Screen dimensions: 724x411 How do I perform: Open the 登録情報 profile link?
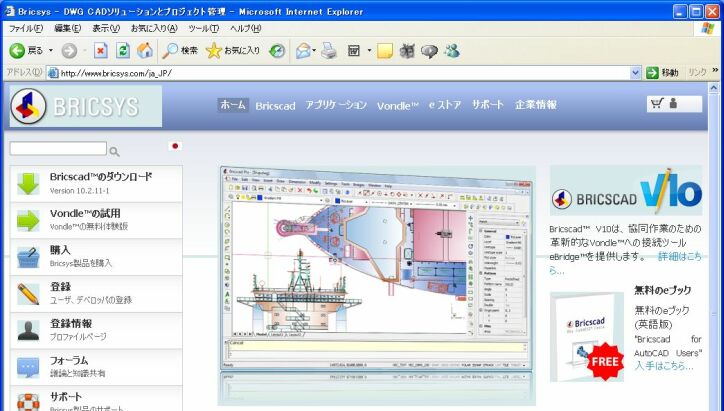[x=71, y=323]
